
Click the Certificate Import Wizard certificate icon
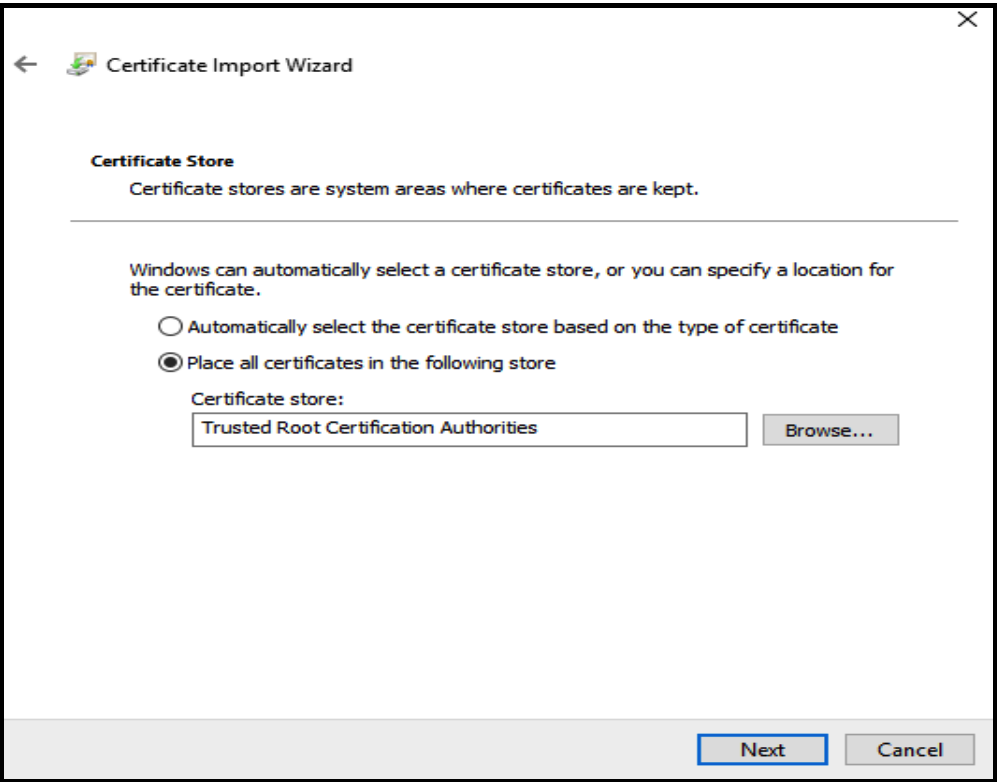(80, 65)
